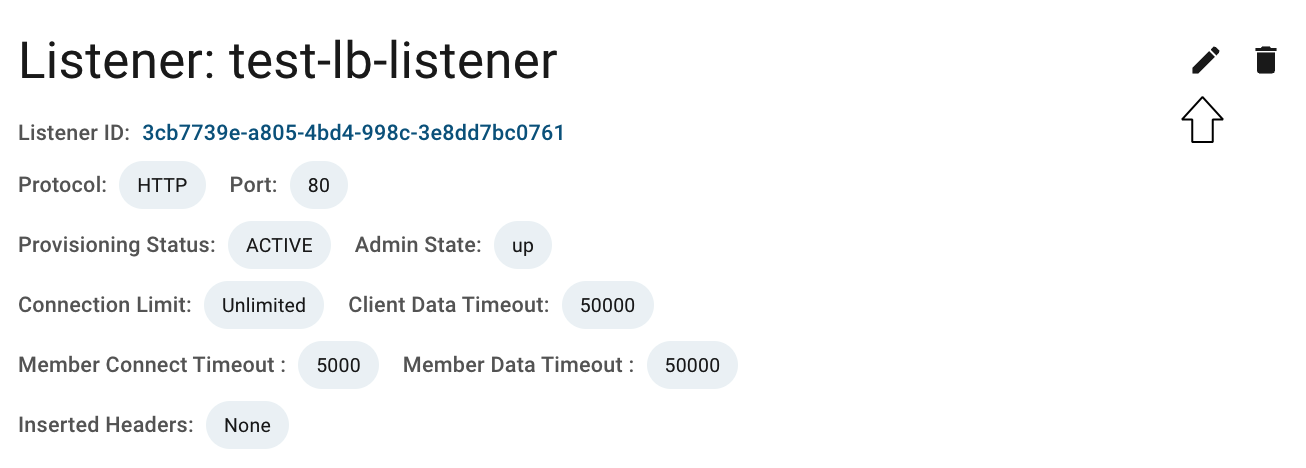Screen dimensions: 1306x468
Task: Click the Inserted Headers label
Action: 106,425
